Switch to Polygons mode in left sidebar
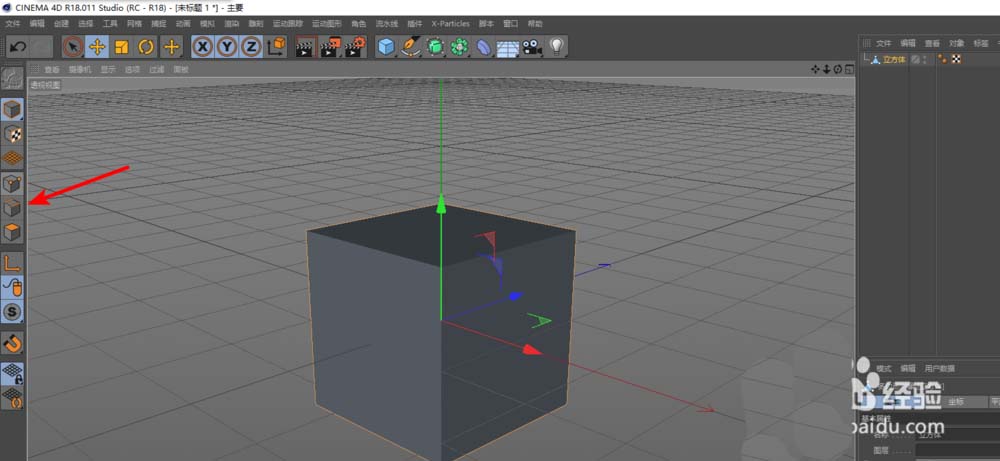 [13, 233]
